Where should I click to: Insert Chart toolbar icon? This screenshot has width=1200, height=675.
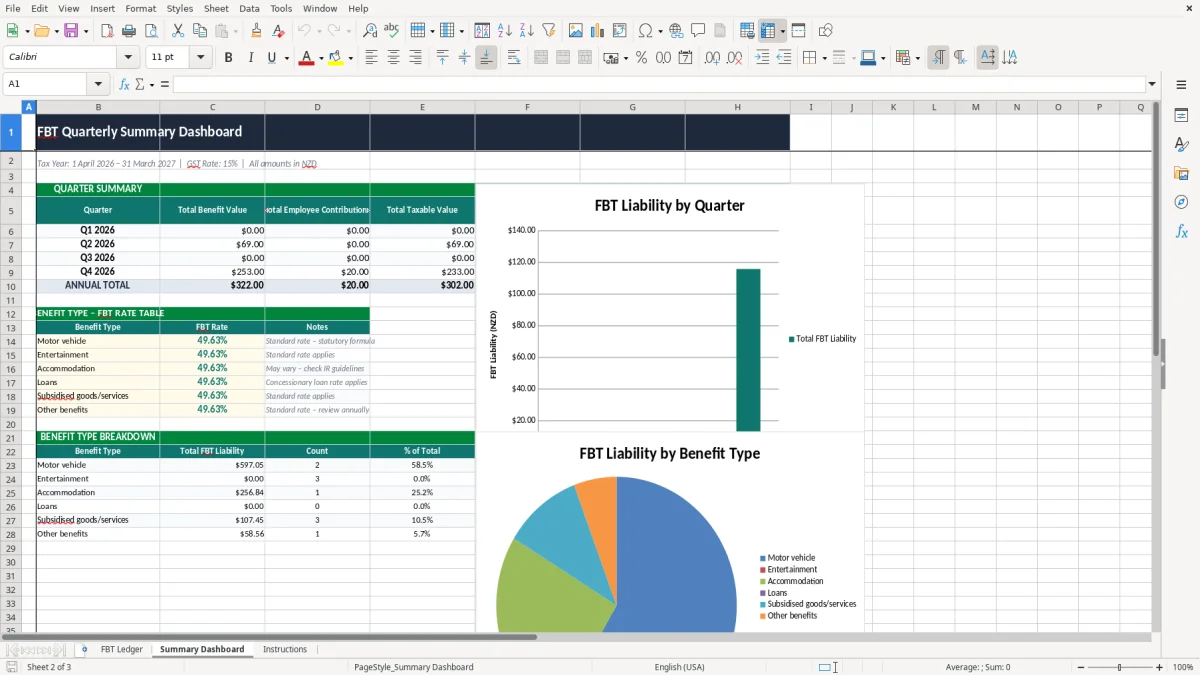click(598, 31)
